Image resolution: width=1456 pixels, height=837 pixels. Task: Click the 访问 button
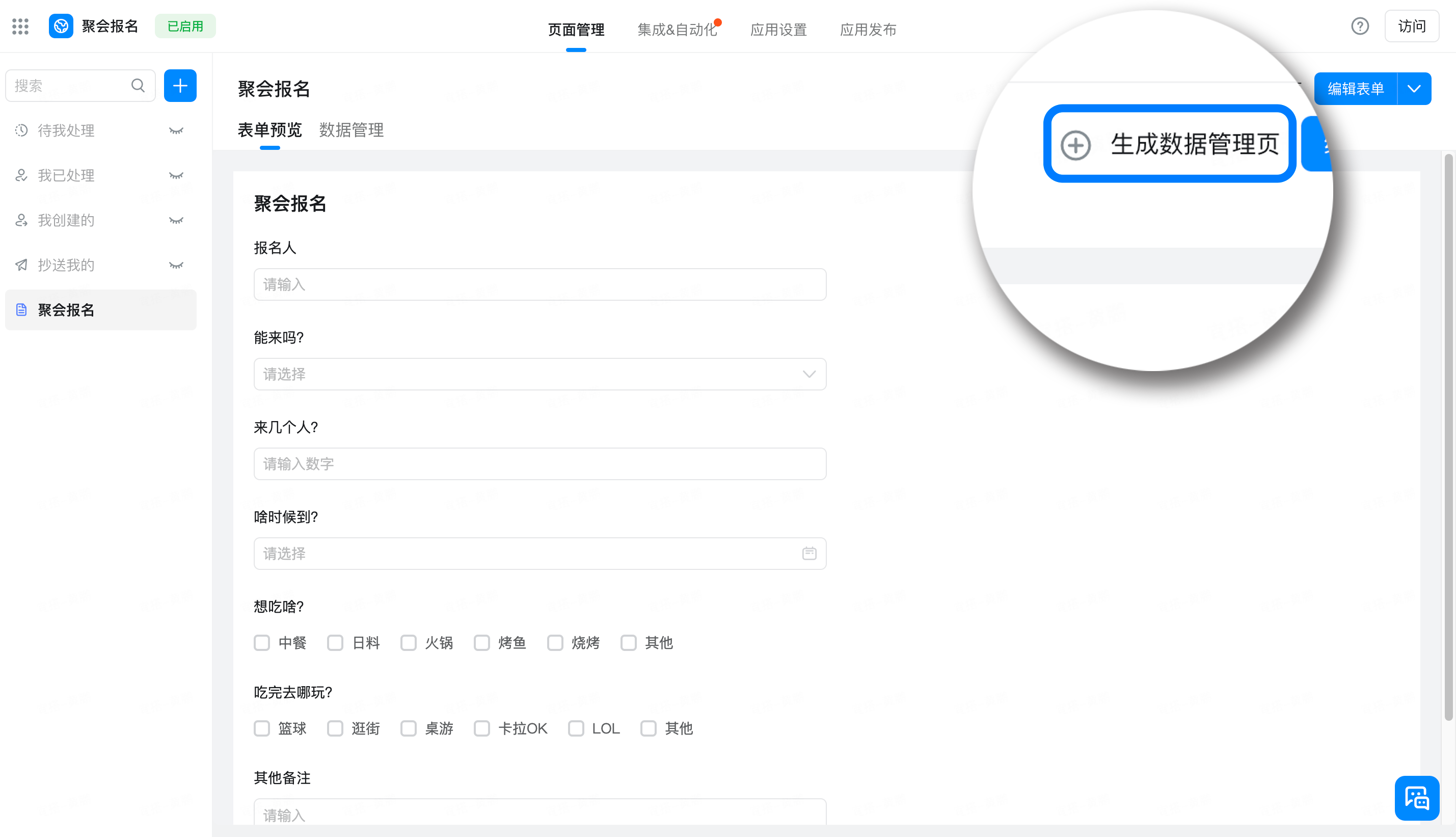[1412, 27]
